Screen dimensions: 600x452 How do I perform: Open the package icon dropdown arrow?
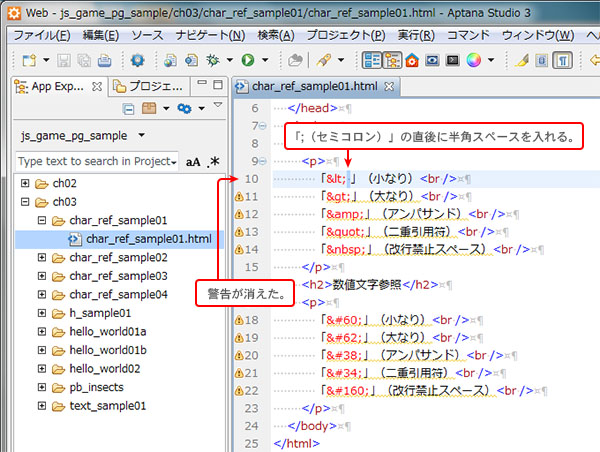(166, 108)
